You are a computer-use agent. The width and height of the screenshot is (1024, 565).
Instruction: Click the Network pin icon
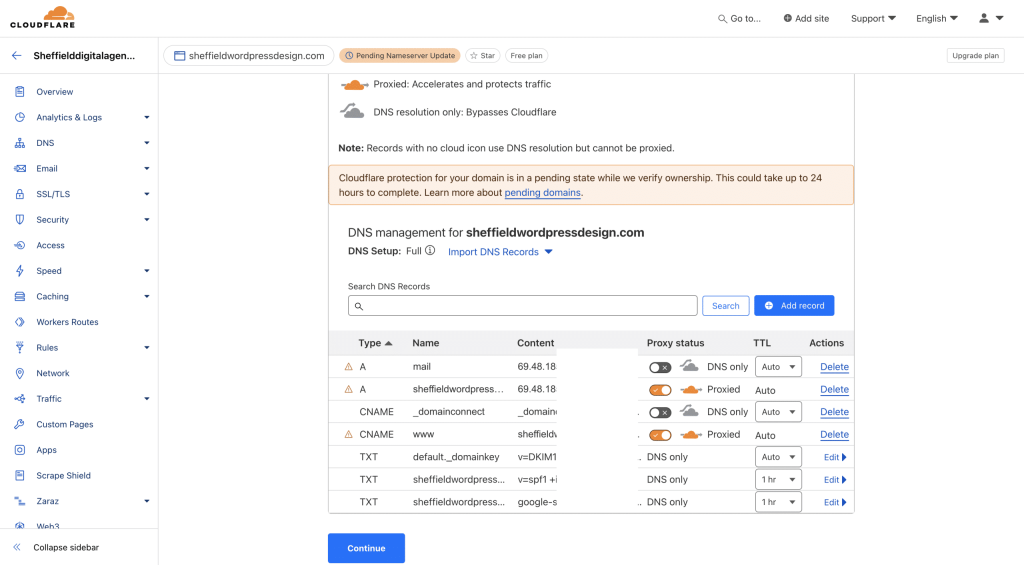click(x=20, y=373)
